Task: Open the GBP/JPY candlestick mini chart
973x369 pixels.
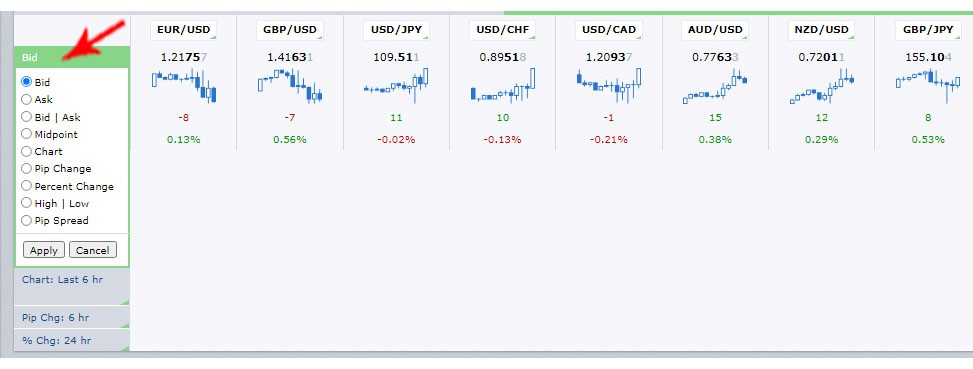Action: (928, 86)
